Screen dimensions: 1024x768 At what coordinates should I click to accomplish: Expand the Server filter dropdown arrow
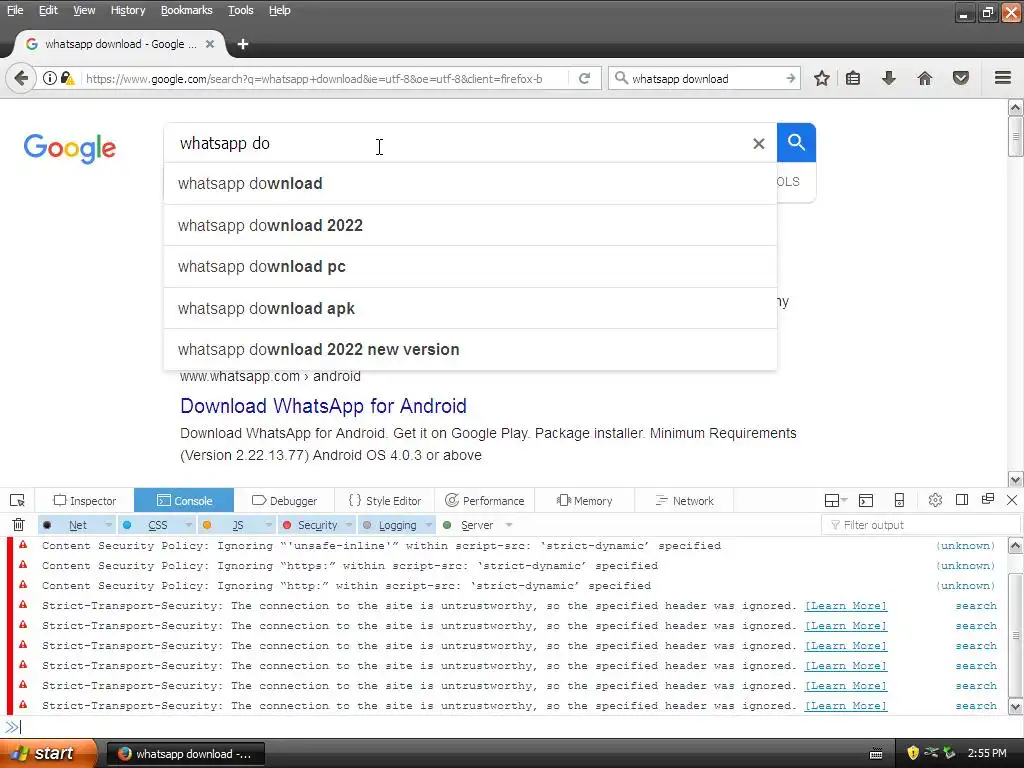(509, 525)
